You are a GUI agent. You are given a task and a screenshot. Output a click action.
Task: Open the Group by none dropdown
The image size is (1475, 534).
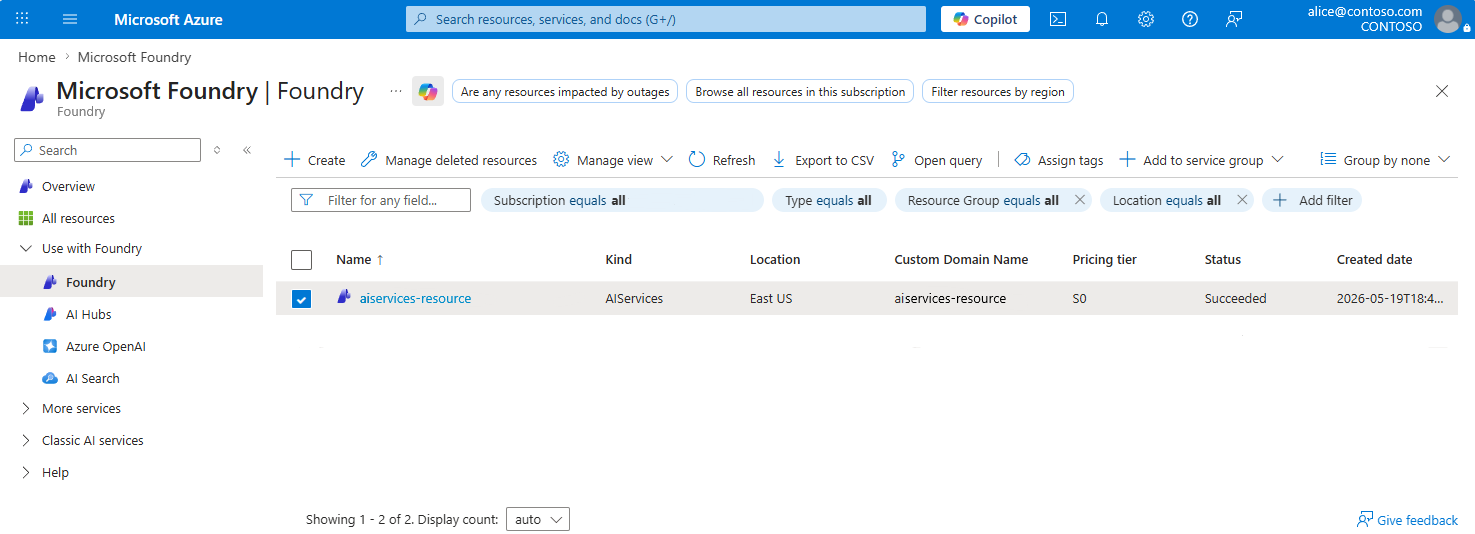1385,160
